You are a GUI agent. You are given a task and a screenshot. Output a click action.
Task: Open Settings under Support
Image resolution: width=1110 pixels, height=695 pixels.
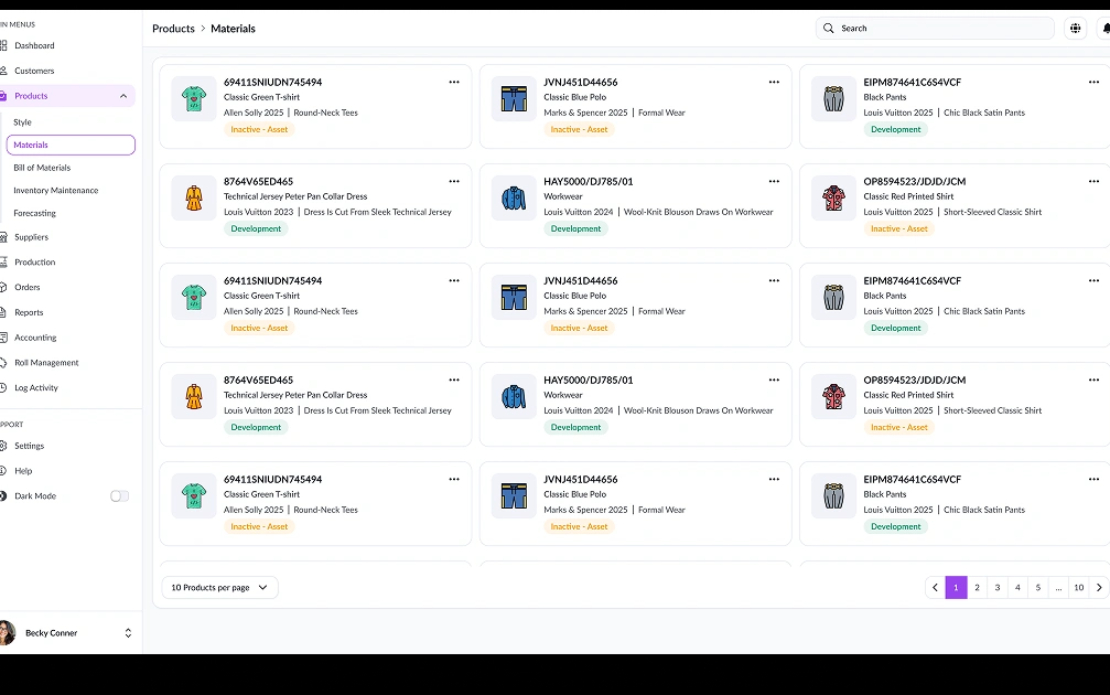point(29,446)
